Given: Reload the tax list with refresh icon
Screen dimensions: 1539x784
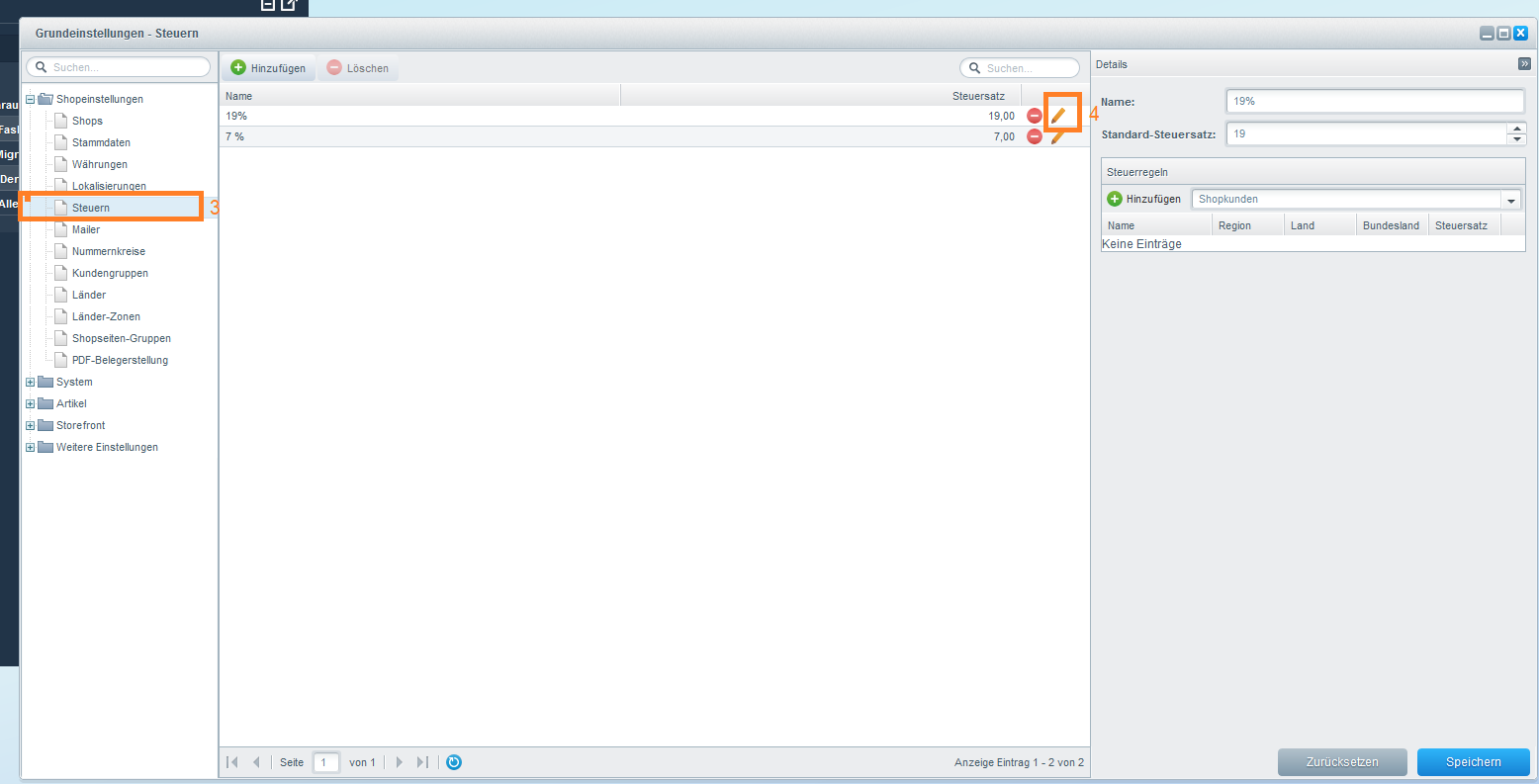Looking at the screenshot, I should 454,762.
